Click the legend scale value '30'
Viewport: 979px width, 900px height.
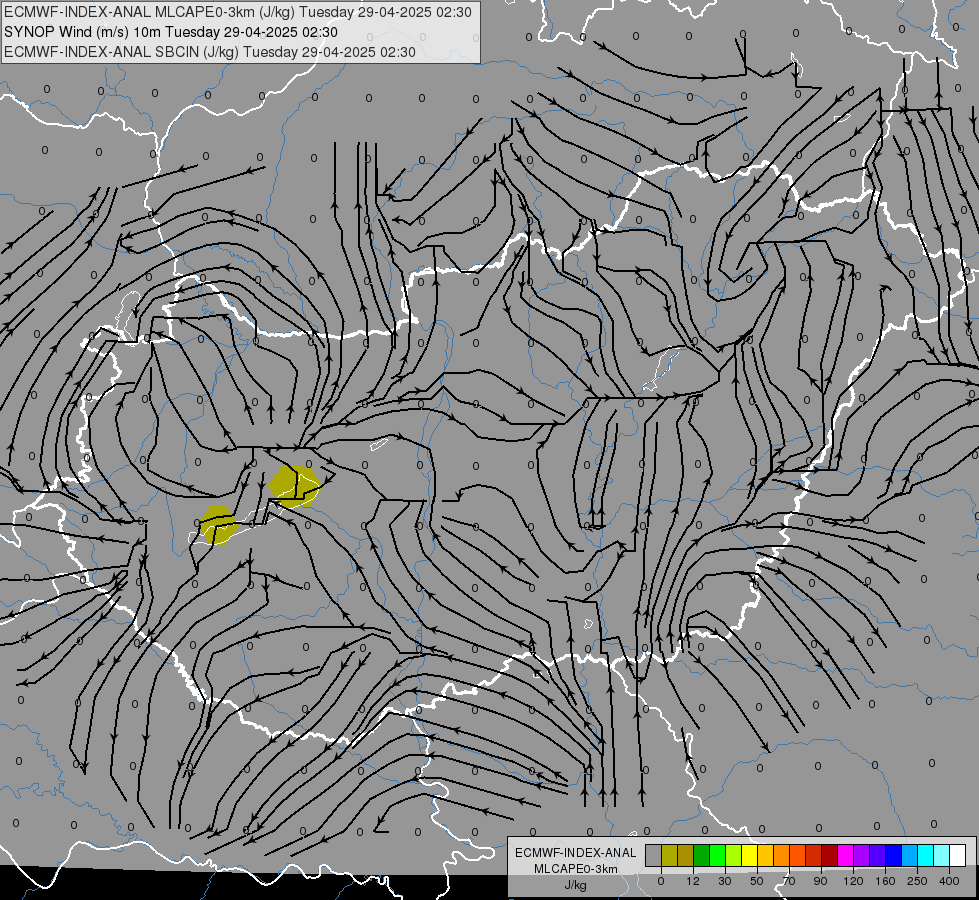[725, 881]
